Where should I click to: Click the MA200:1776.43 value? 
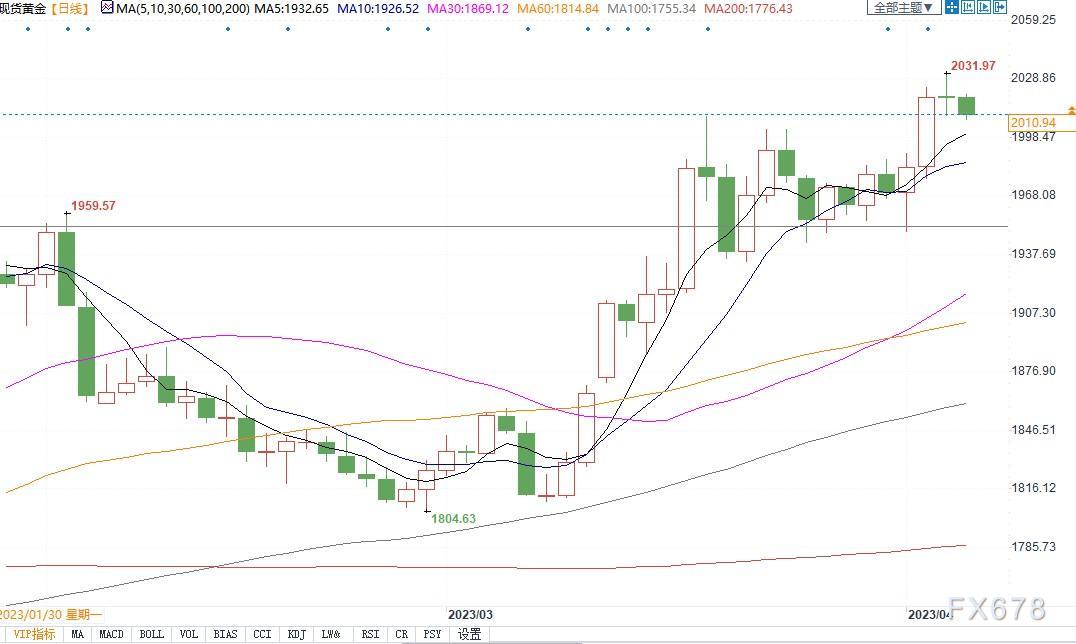(x=749, y=9)
